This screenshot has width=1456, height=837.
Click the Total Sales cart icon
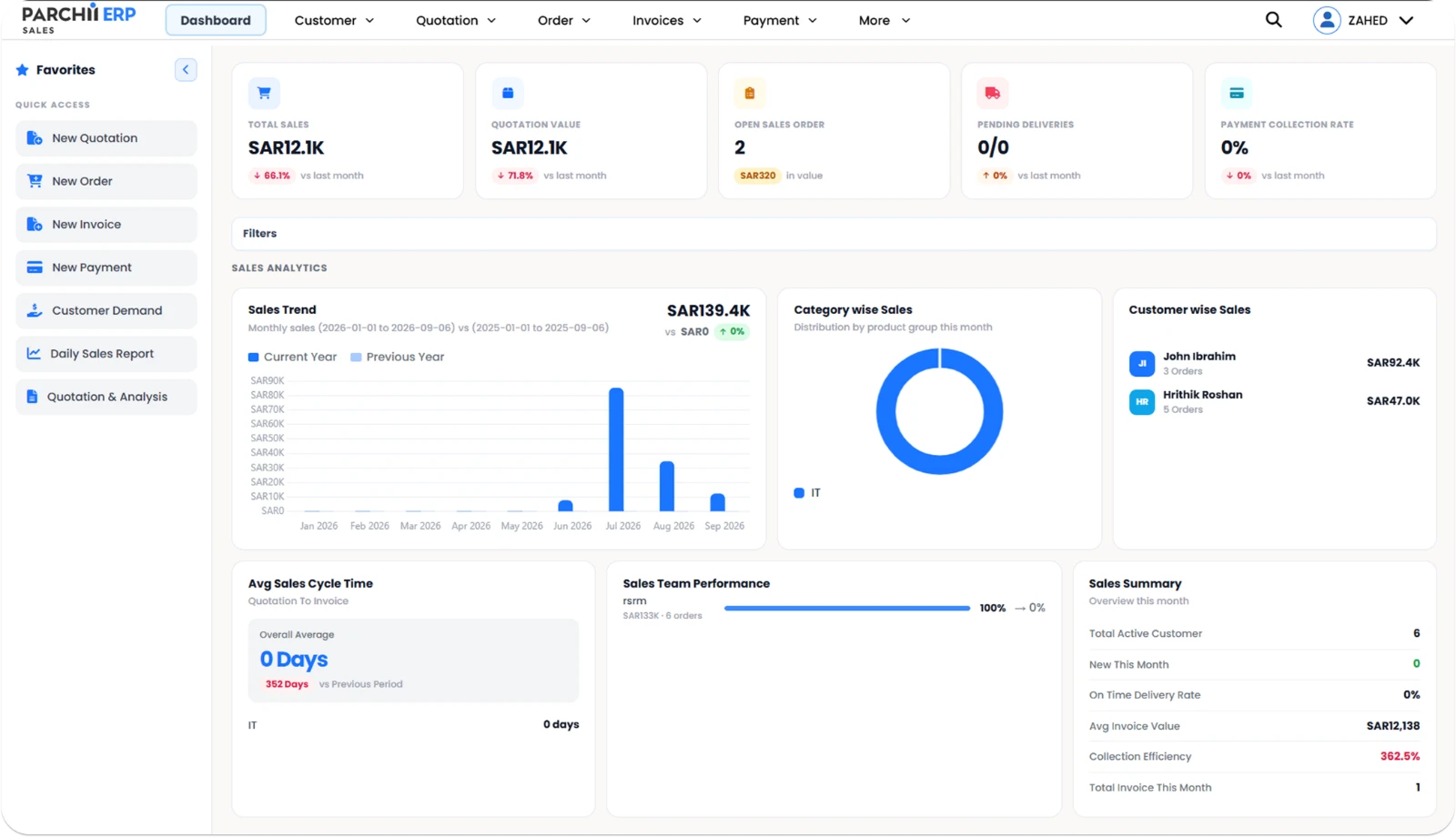click(x=264, y=93)
